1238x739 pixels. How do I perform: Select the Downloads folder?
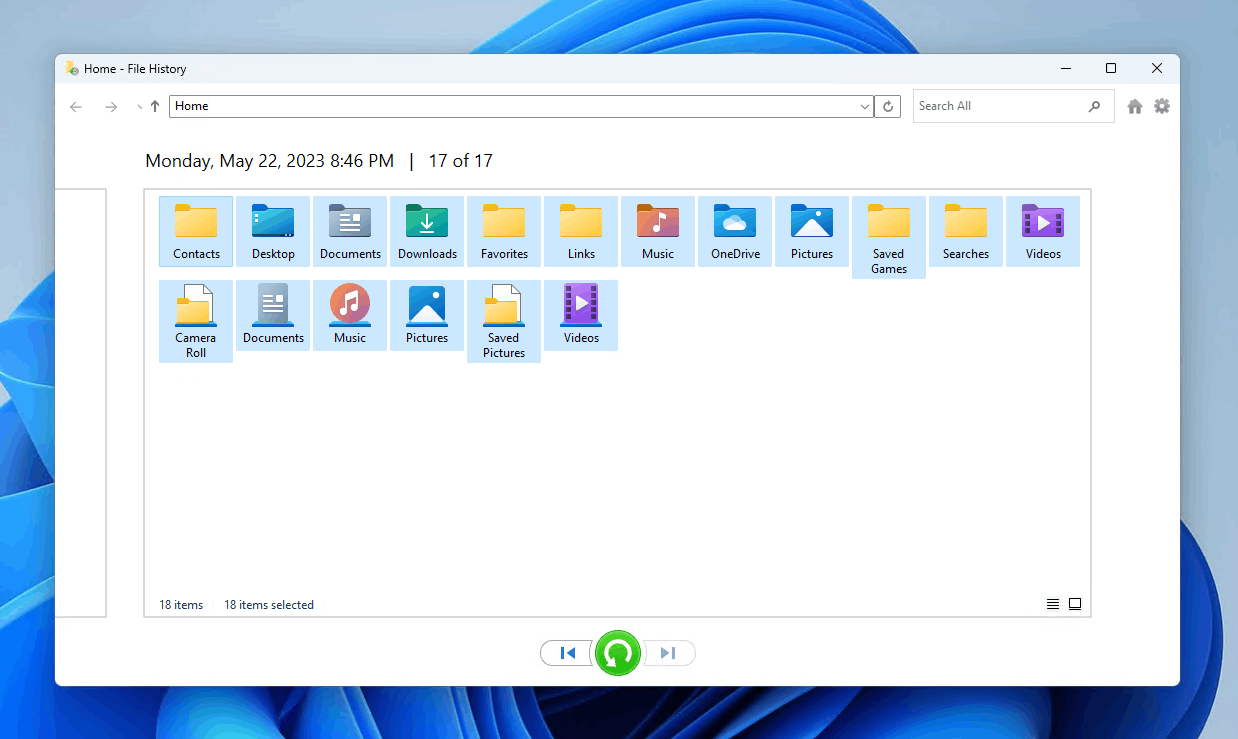coord(427,231)
